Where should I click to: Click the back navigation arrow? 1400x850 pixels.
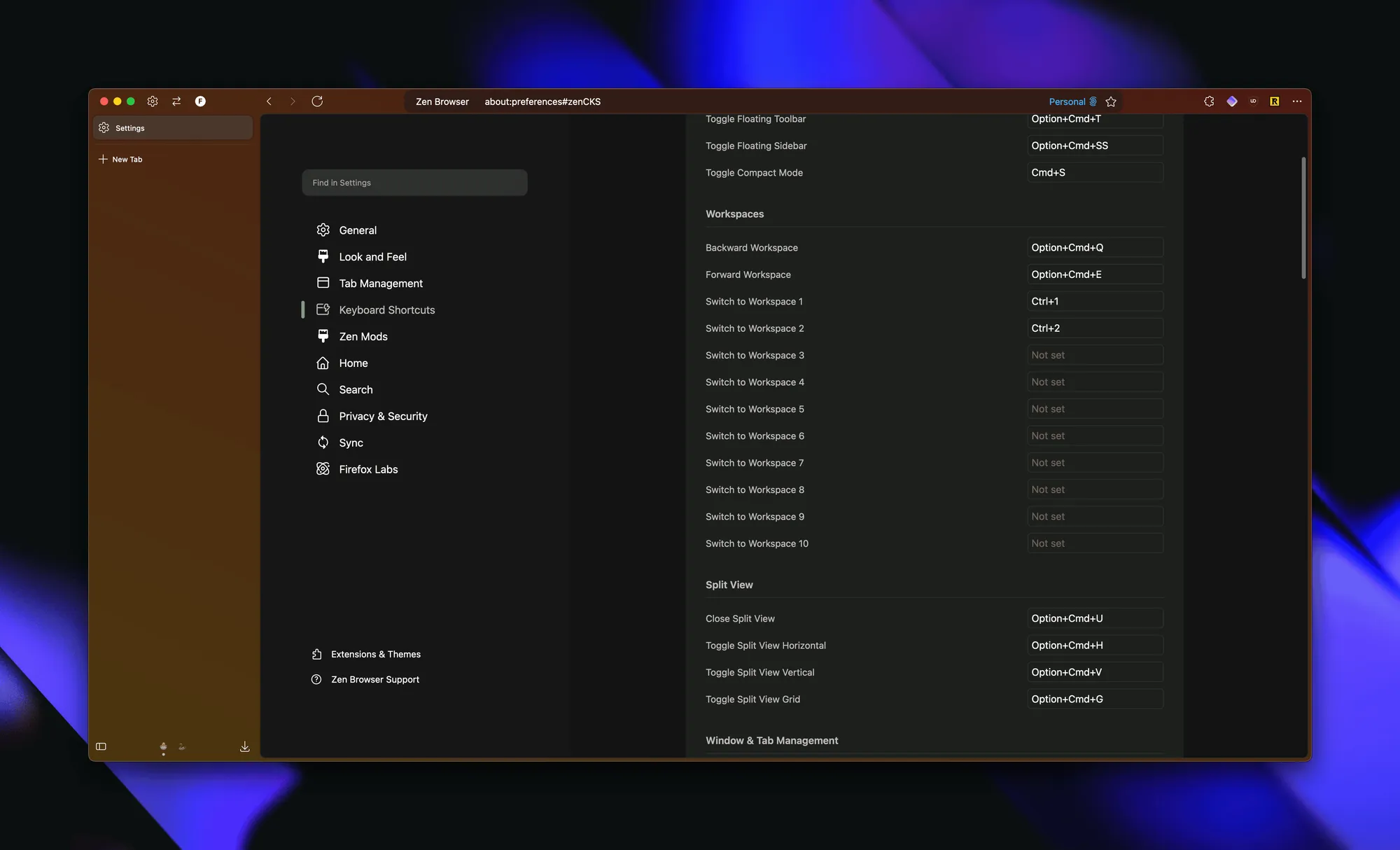(269, 101)
